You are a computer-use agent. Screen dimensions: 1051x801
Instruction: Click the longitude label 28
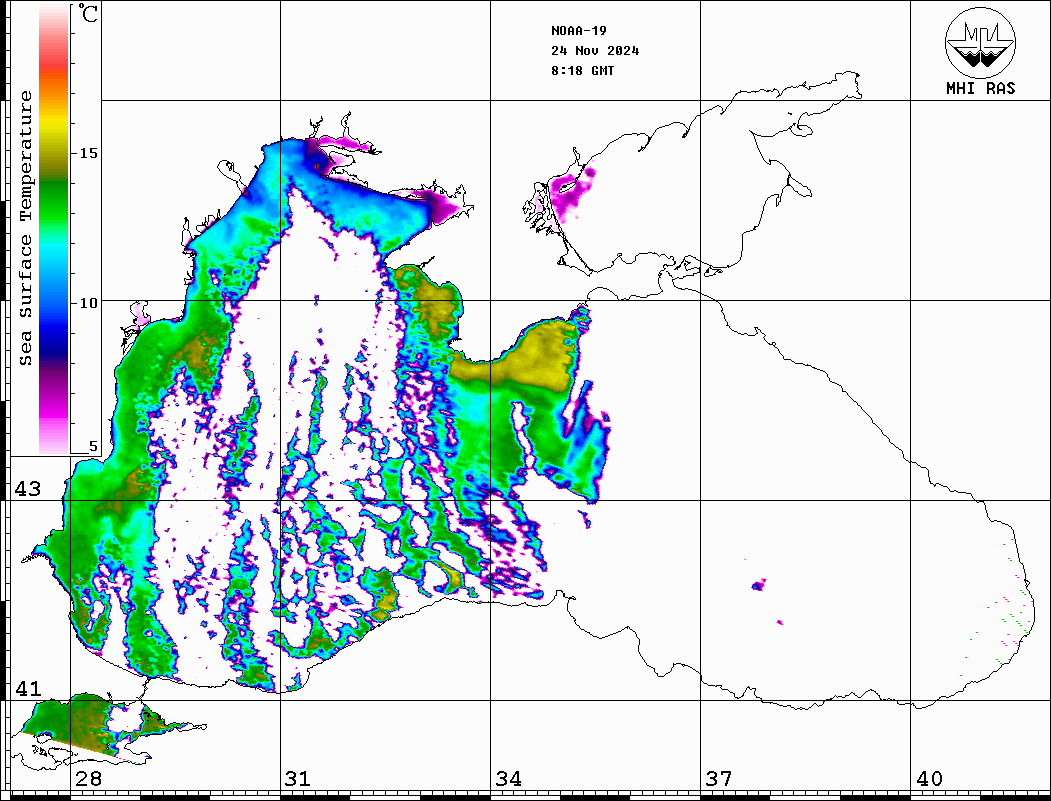click(x=88, y=779)
